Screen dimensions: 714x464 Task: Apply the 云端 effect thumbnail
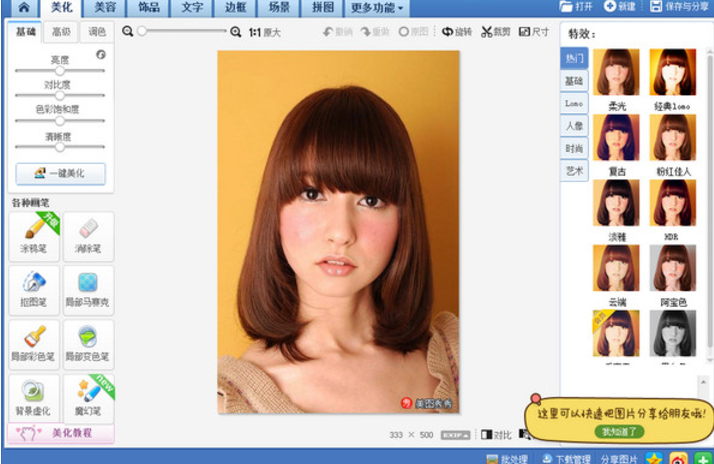coord(616,268)
